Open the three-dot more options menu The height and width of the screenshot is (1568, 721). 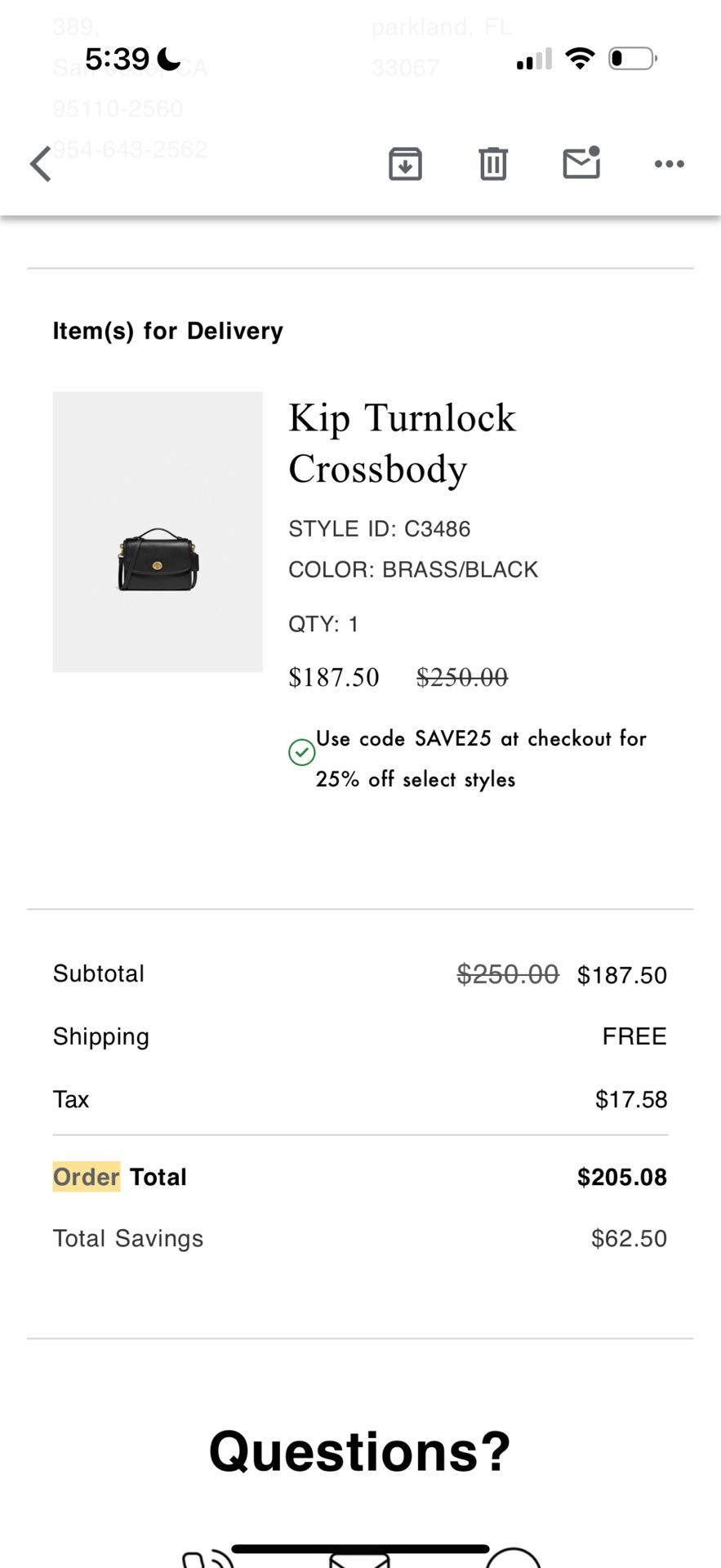point(670,164)
